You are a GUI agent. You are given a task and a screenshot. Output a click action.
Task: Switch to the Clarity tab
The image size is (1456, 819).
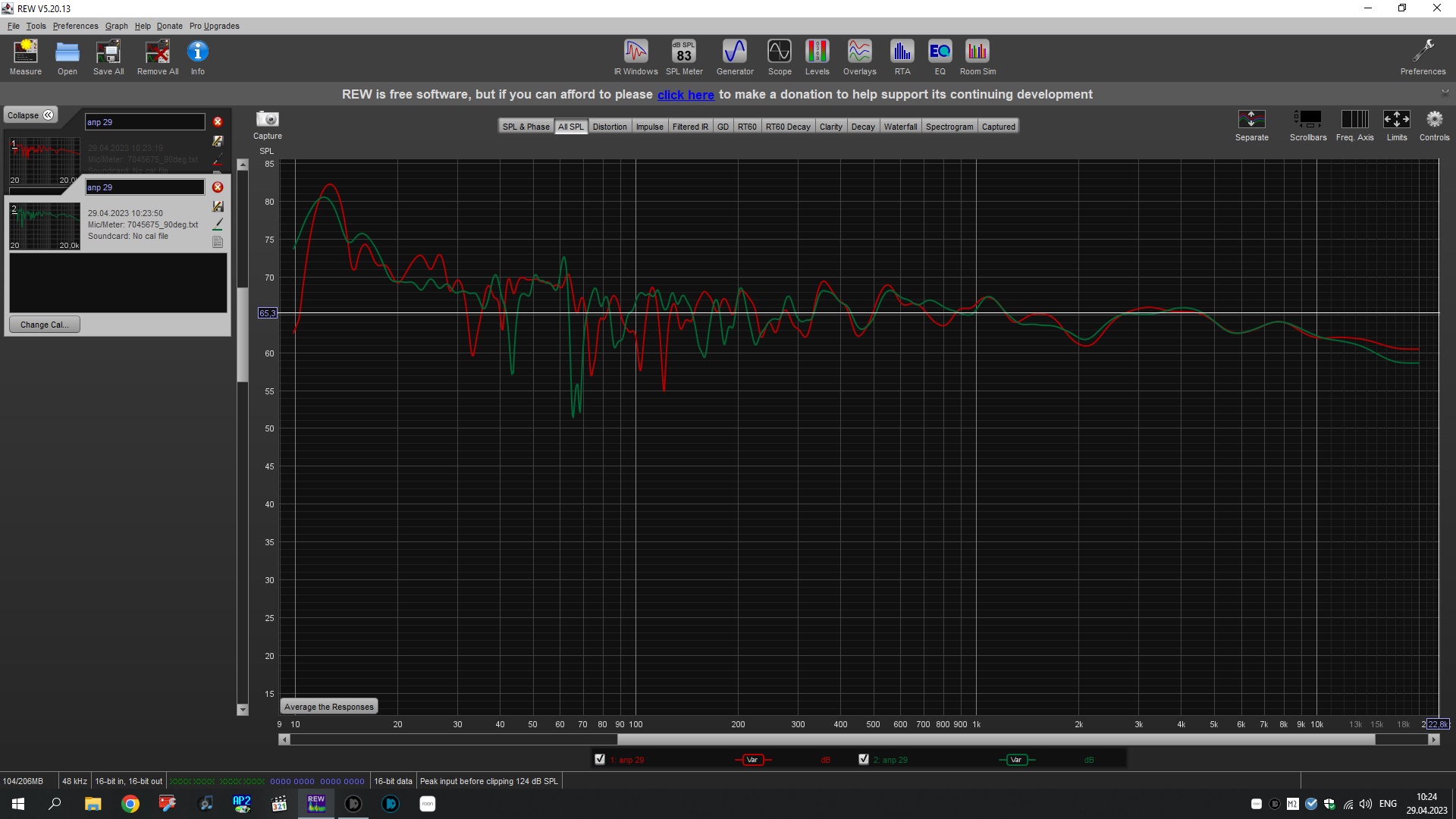(830, 127)
